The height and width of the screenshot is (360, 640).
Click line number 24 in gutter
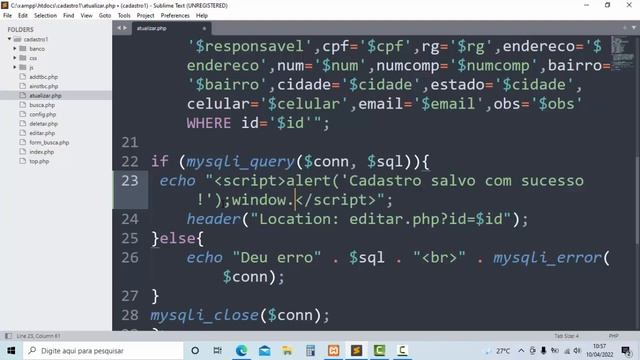[130, 219]
